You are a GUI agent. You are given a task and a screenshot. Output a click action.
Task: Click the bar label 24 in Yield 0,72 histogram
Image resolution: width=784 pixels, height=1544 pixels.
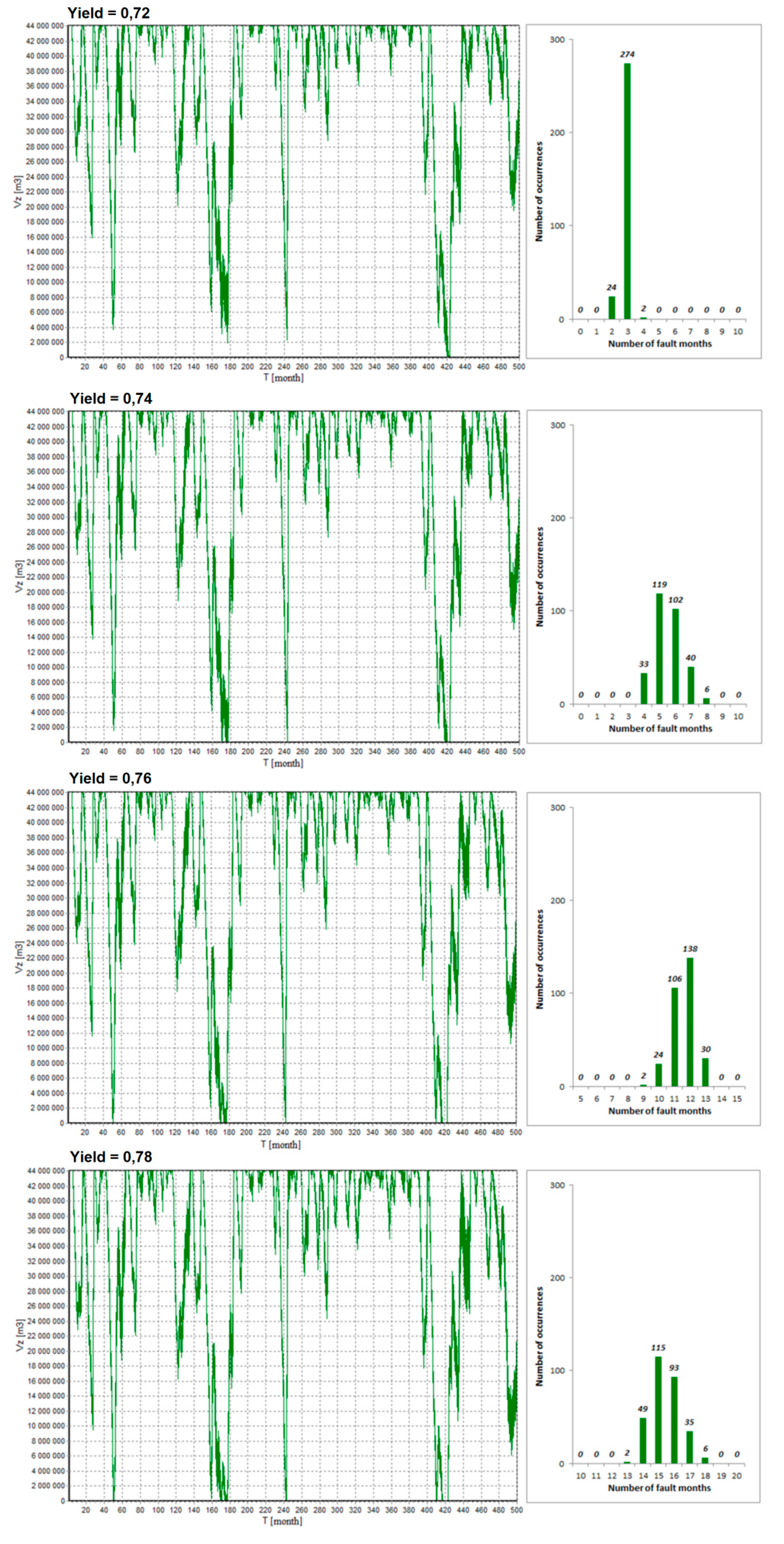(611, 288)
